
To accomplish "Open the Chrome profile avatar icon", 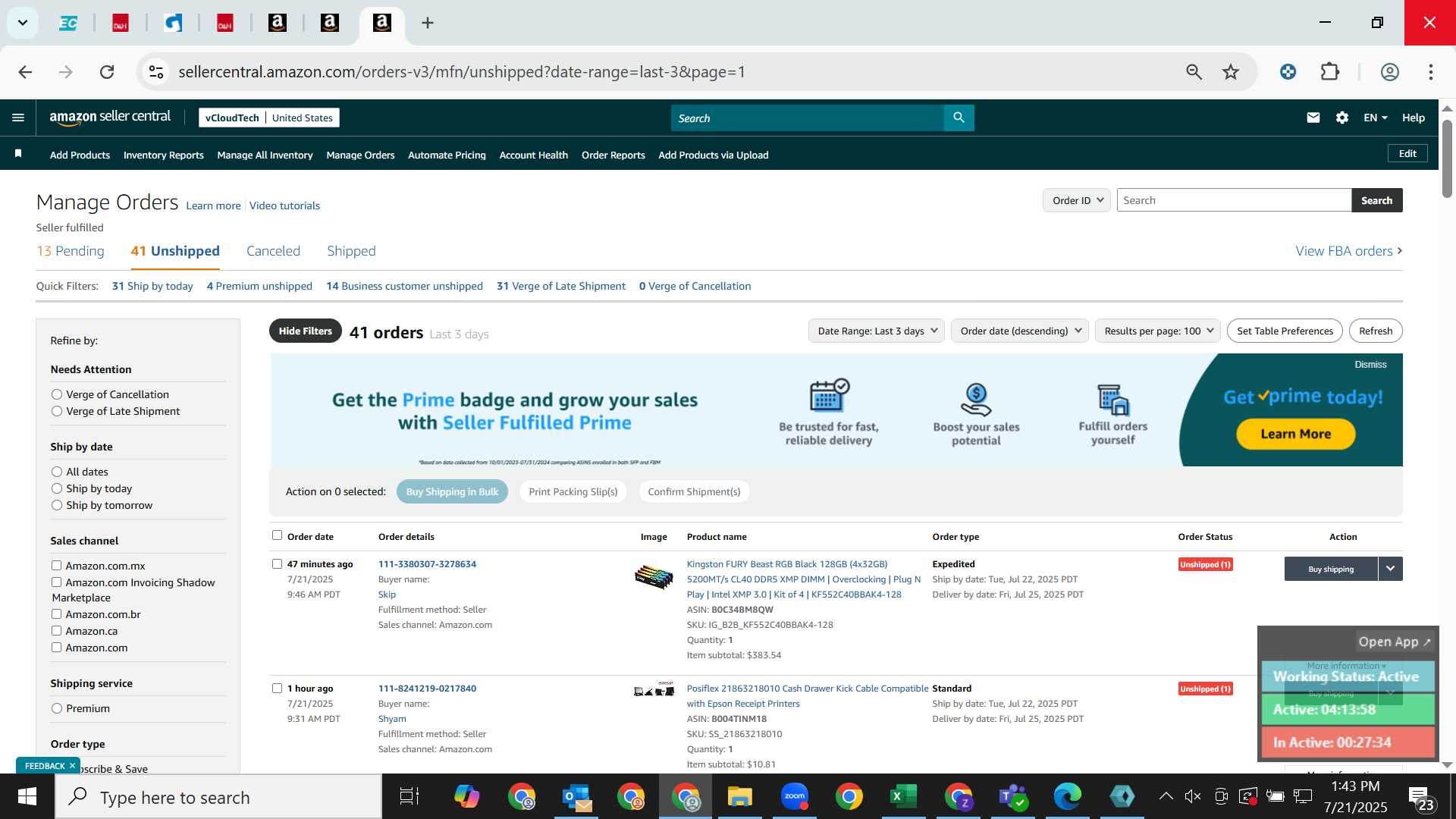I will pyautogui.click(x=1389, y=72).
